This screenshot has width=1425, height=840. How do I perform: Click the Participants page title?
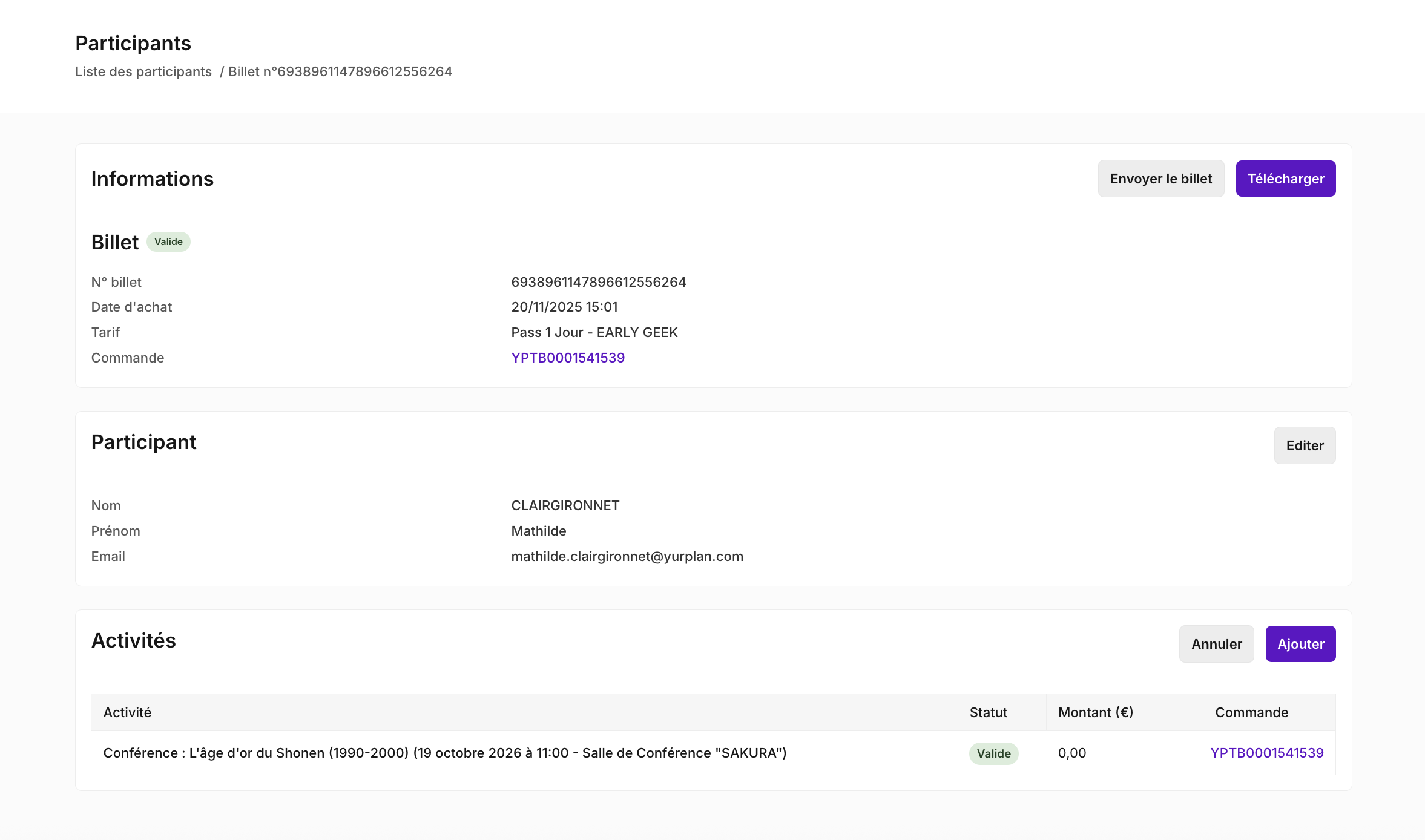coord(133,43)
